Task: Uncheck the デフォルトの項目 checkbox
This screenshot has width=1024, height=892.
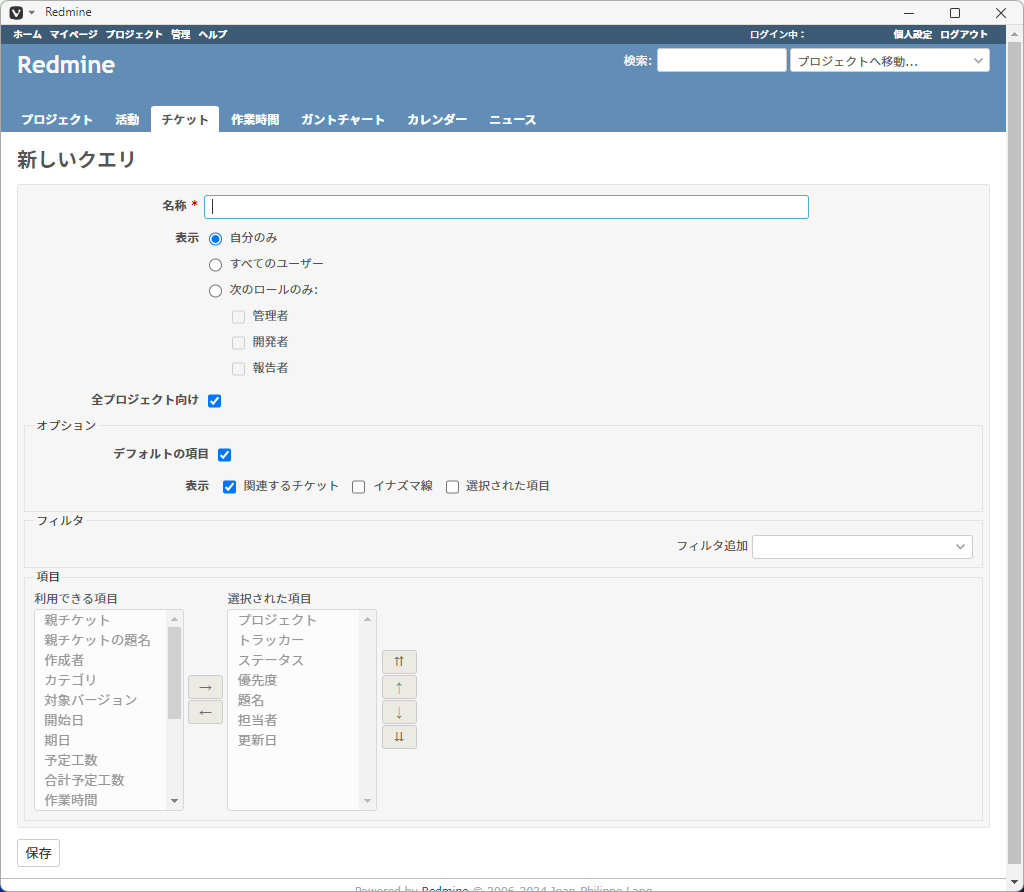Action: tap(225, 454)
